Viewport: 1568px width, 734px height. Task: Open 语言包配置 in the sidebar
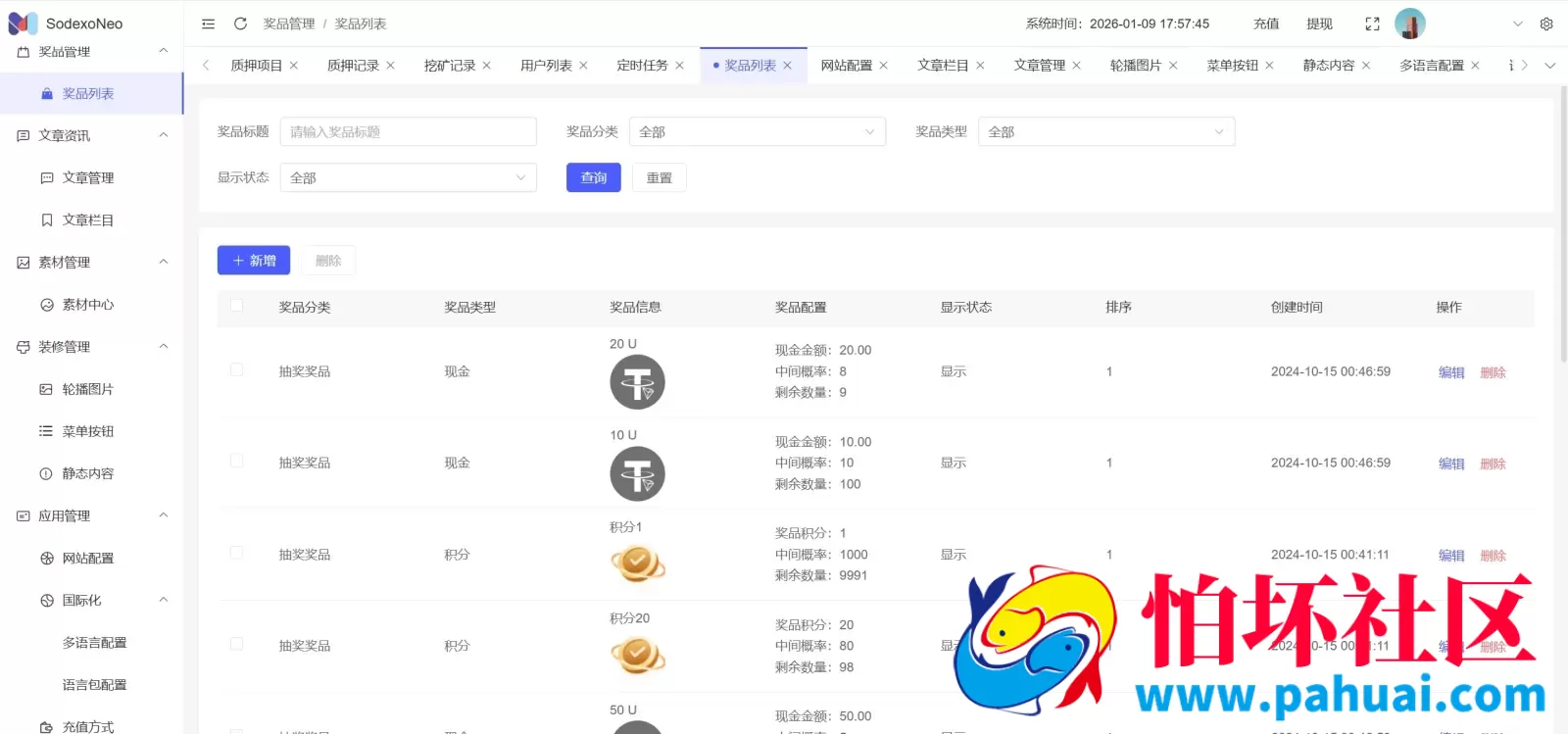[x=90, y=685]
